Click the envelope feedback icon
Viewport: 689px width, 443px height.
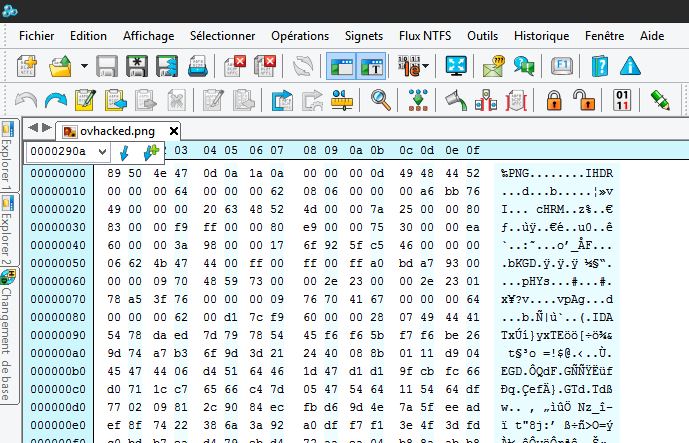point(493,66)
